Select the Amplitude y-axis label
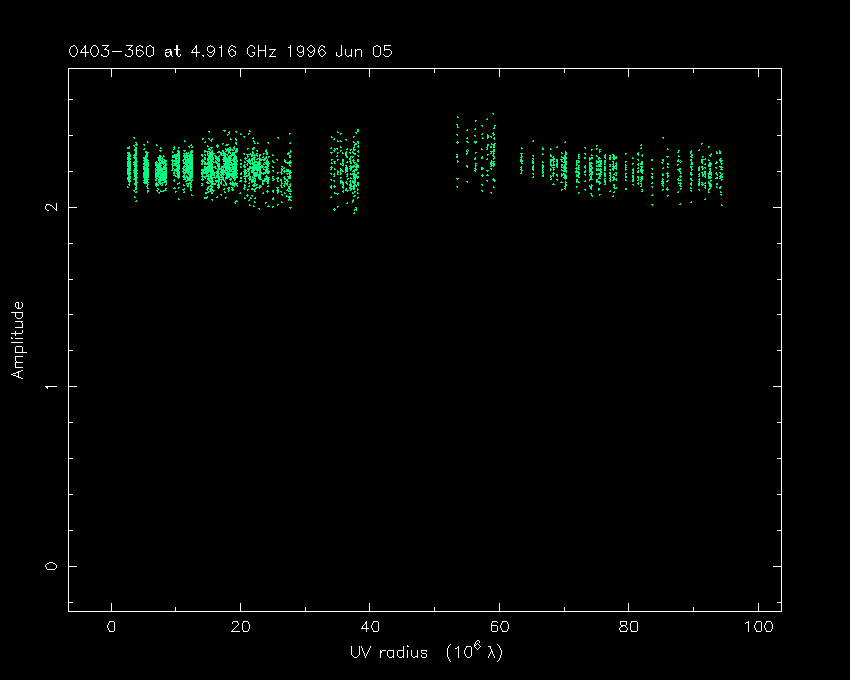 pyautogui.click(x=18, y=339)
